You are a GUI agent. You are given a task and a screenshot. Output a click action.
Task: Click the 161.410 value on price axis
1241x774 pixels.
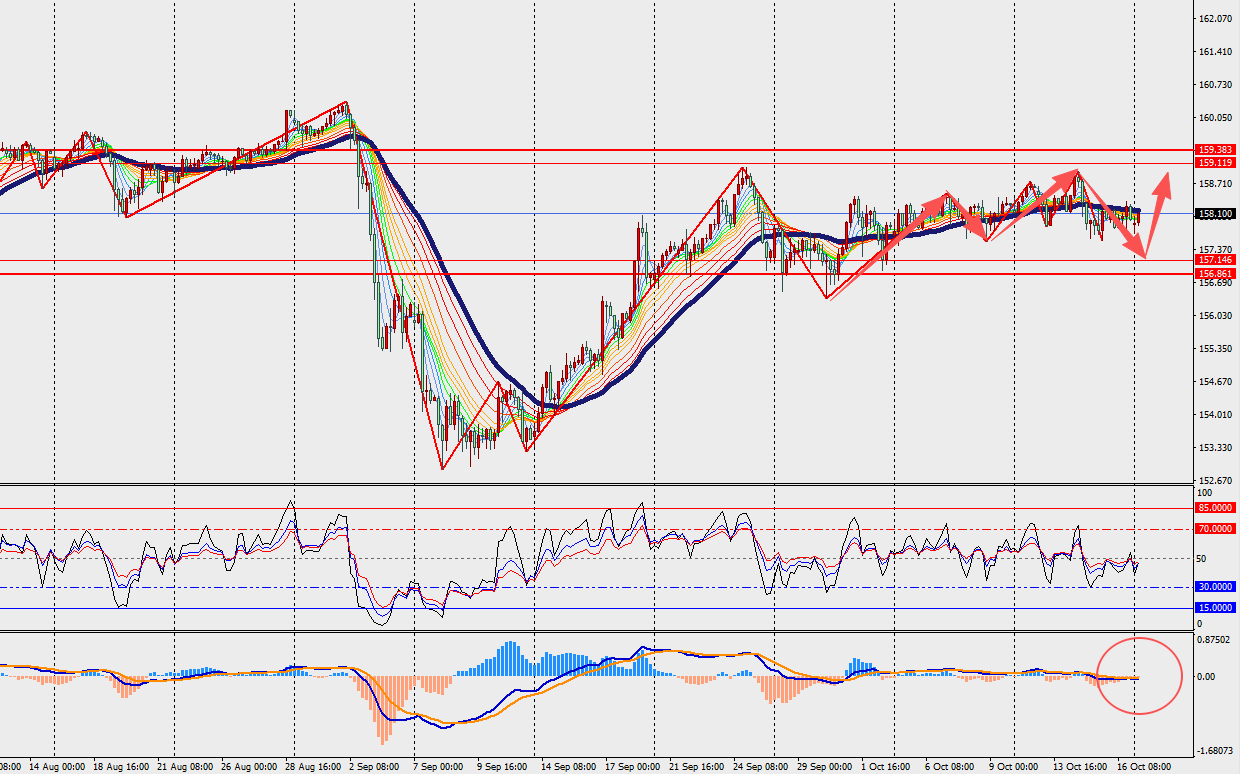coord(1216,52)
